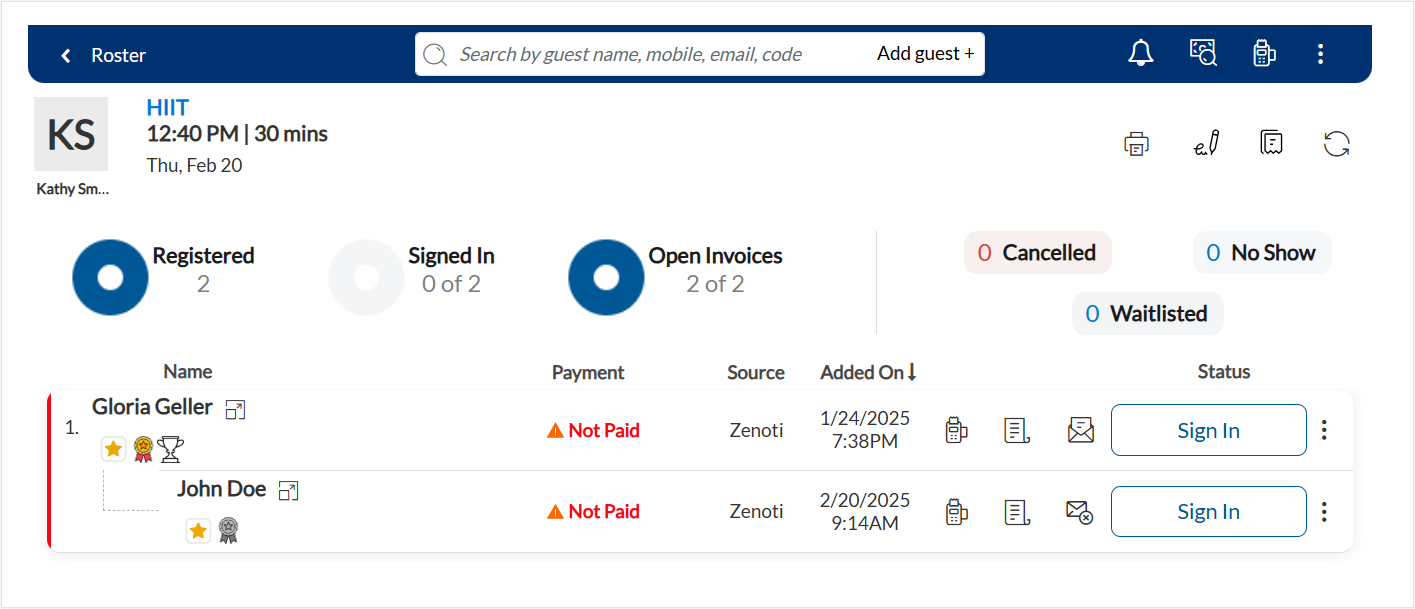
Task: Open the notifications bell icon
Action: point(1140,53)
